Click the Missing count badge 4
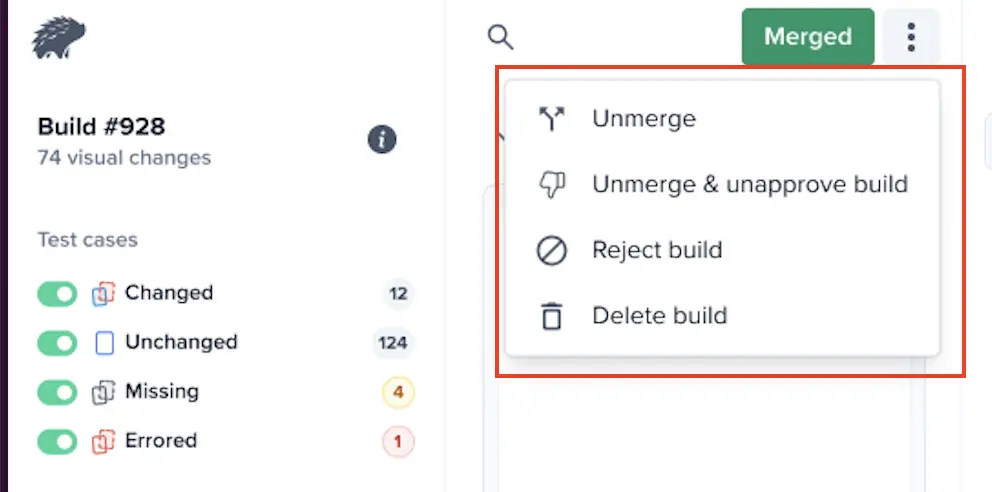This screenshot has width=992, height=492. (x=398, y=392)
